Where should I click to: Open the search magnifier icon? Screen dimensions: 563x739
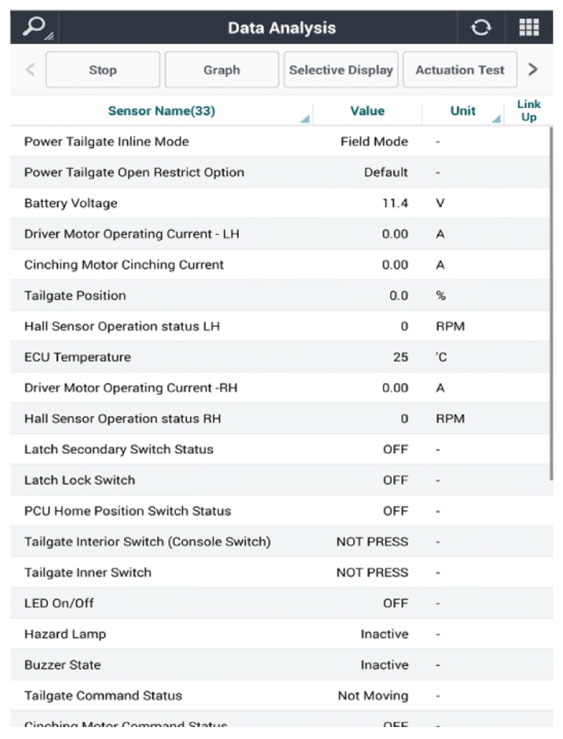(36, 27)
